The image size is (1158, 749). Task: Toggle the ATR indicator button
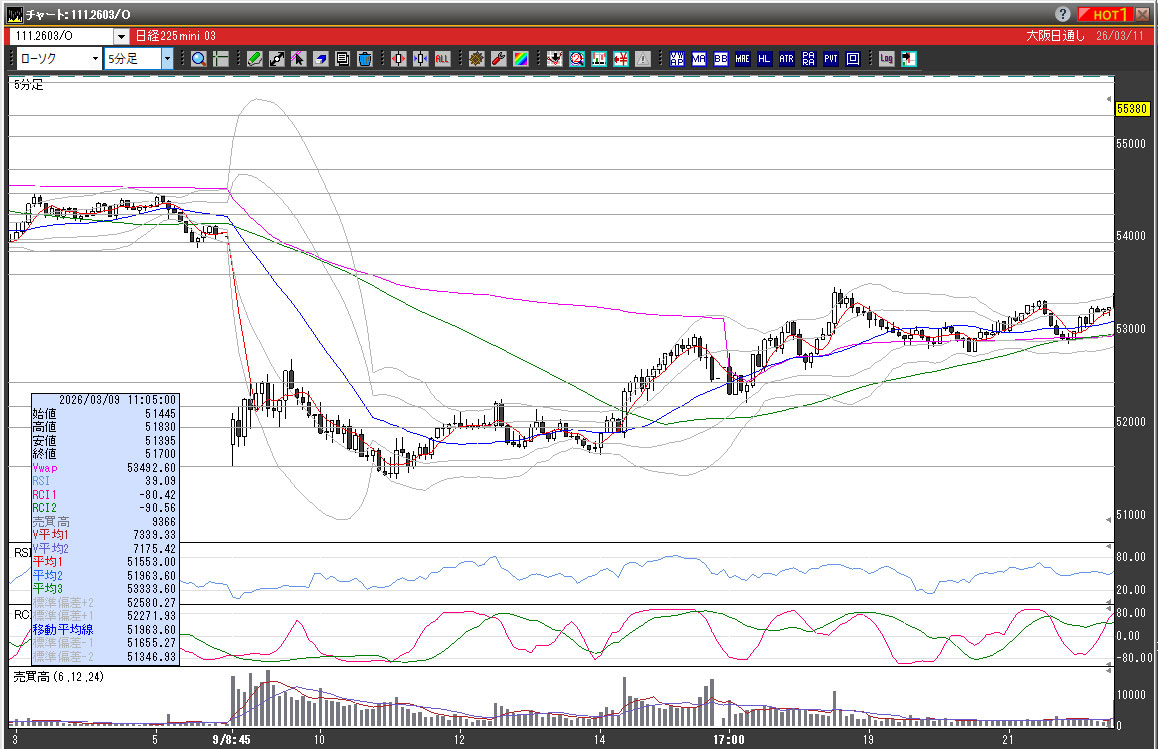click(786, 59)
